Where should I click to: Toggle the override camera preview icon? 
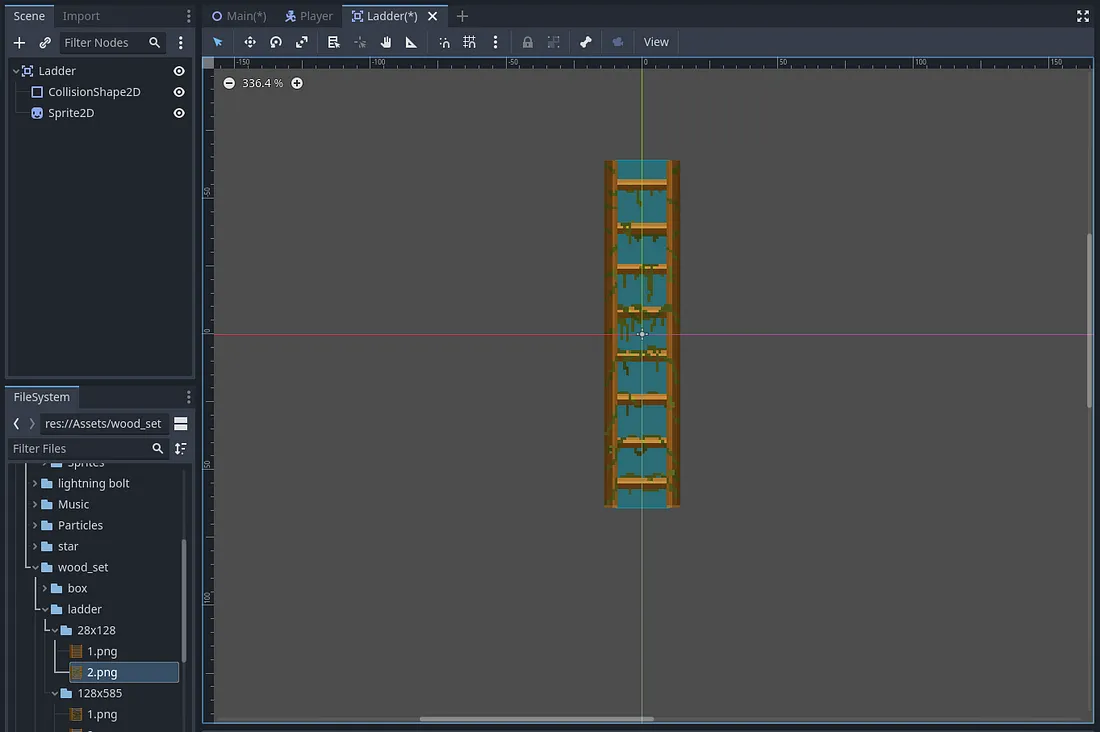coord(617,42)
